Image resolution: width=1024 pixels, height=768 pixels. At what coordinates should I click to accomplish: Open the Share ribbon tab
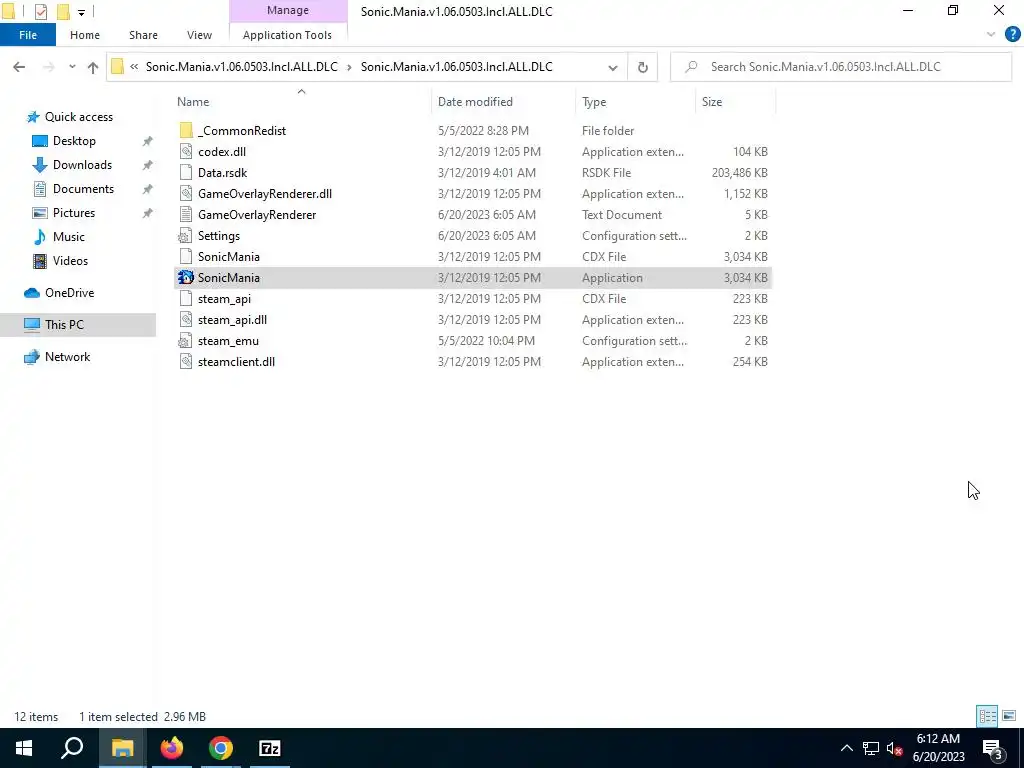(143, 35)
